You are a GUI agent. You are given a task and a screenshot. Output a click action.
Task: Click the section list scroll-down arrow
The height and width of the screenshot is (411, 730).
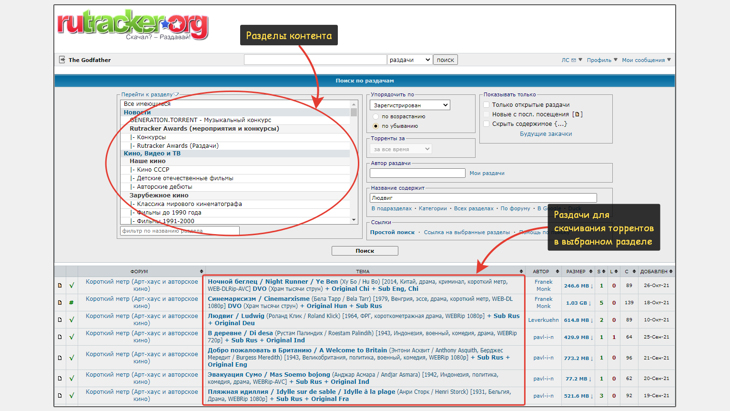(354, 220)
